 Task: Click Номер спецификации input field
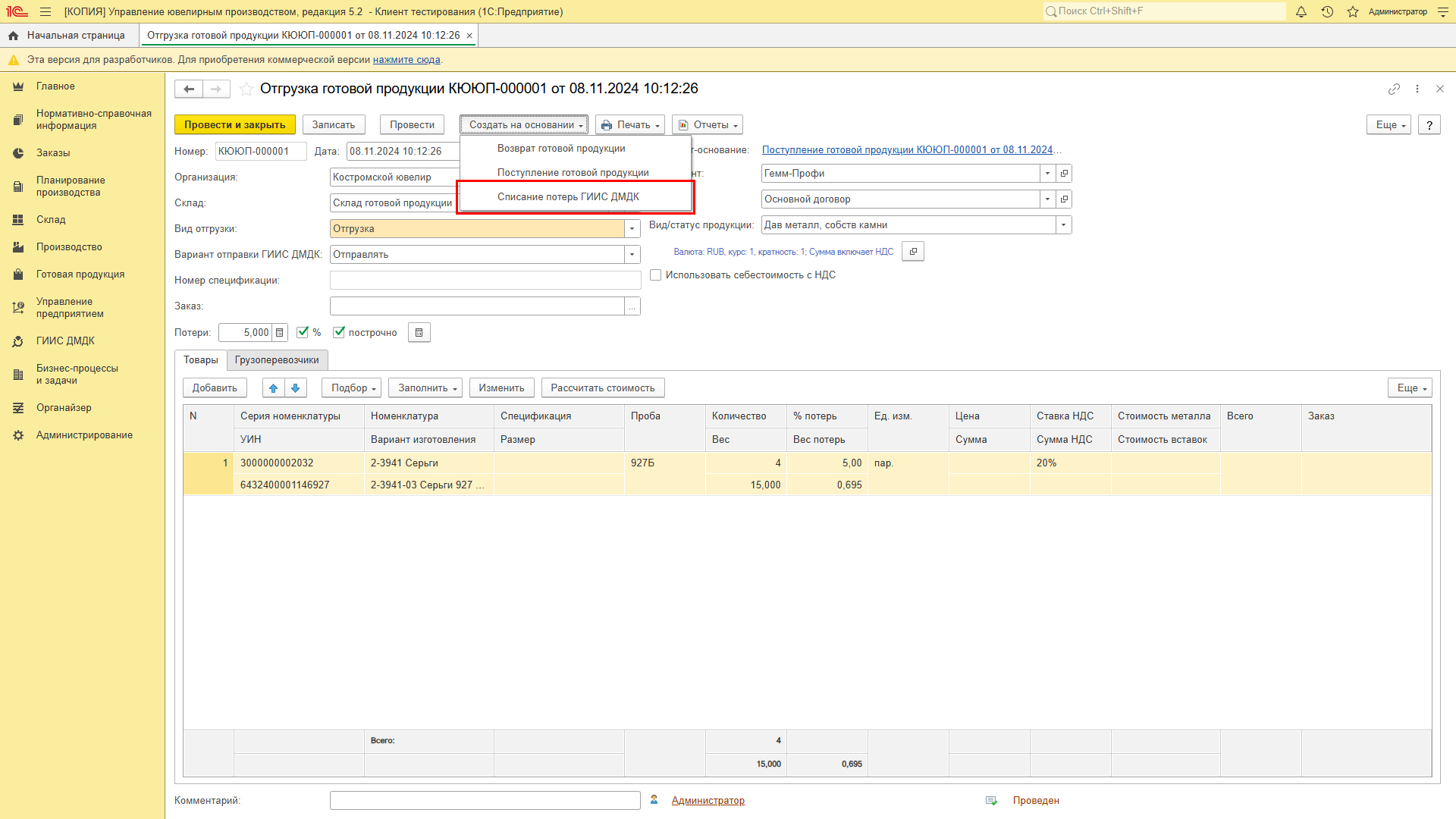point(485,281)
